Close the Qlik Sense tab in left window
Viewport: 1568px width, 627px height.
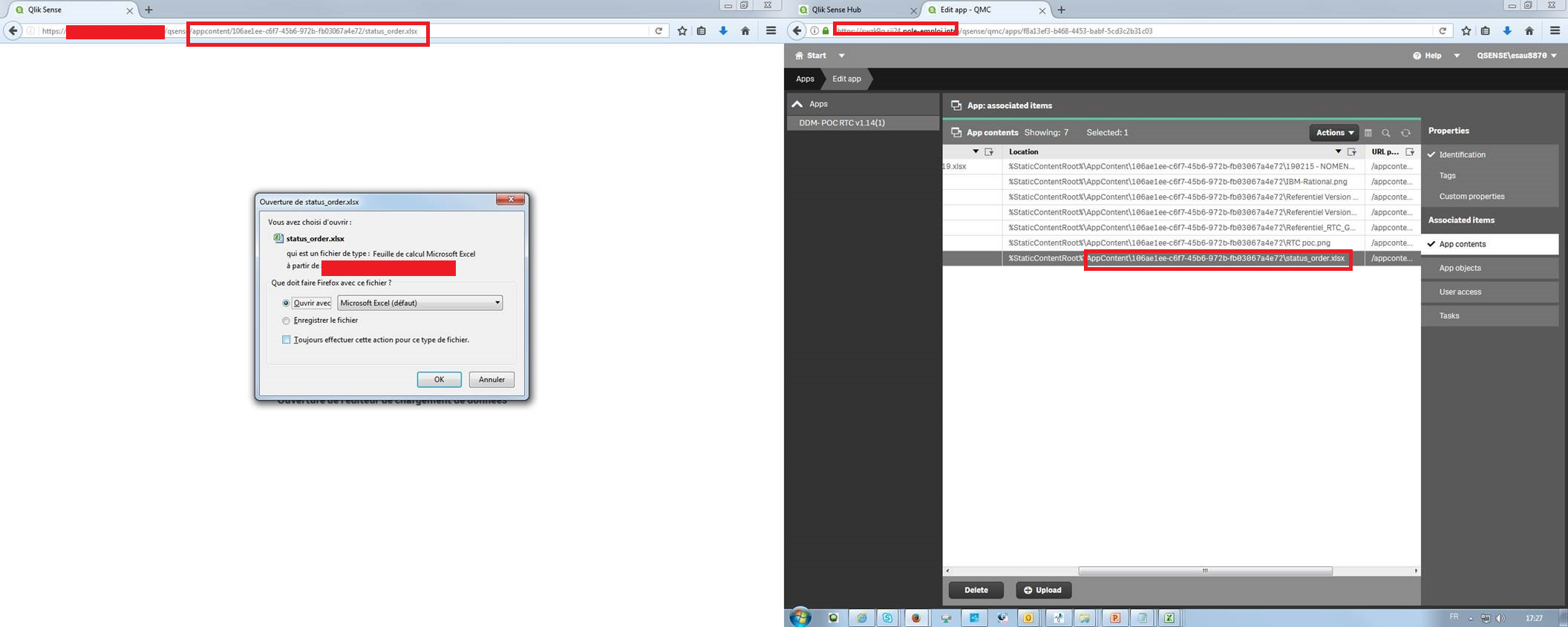coord(129,10)
